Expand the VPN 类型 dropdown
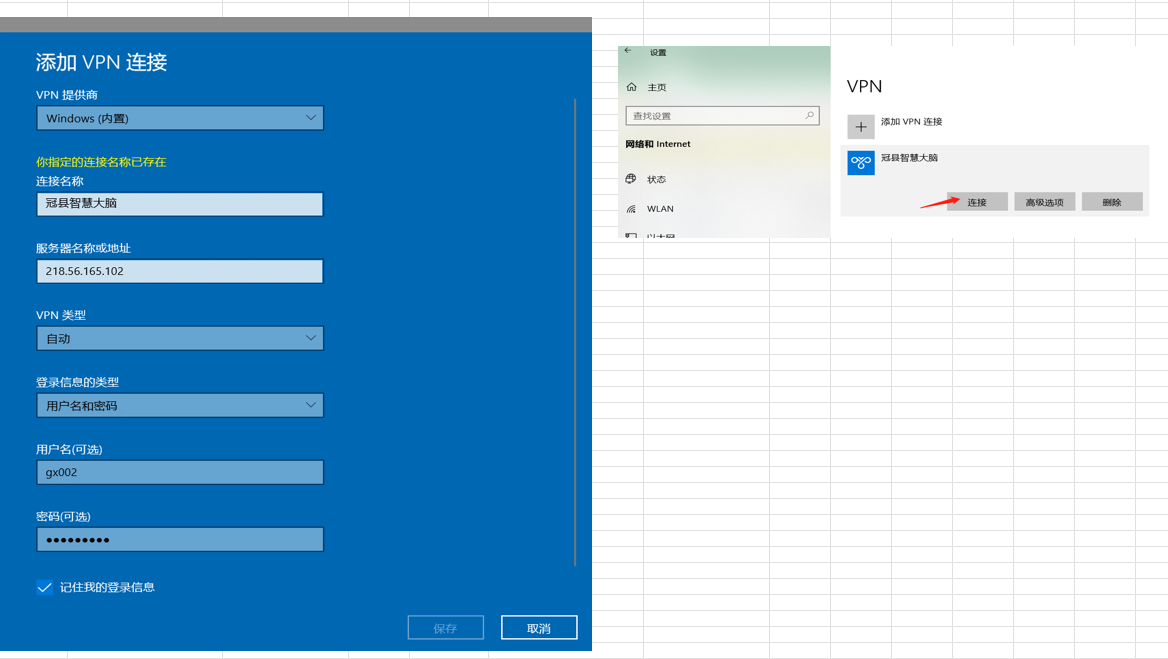This screenshot has height=659, width=1168. pos(180,338)
